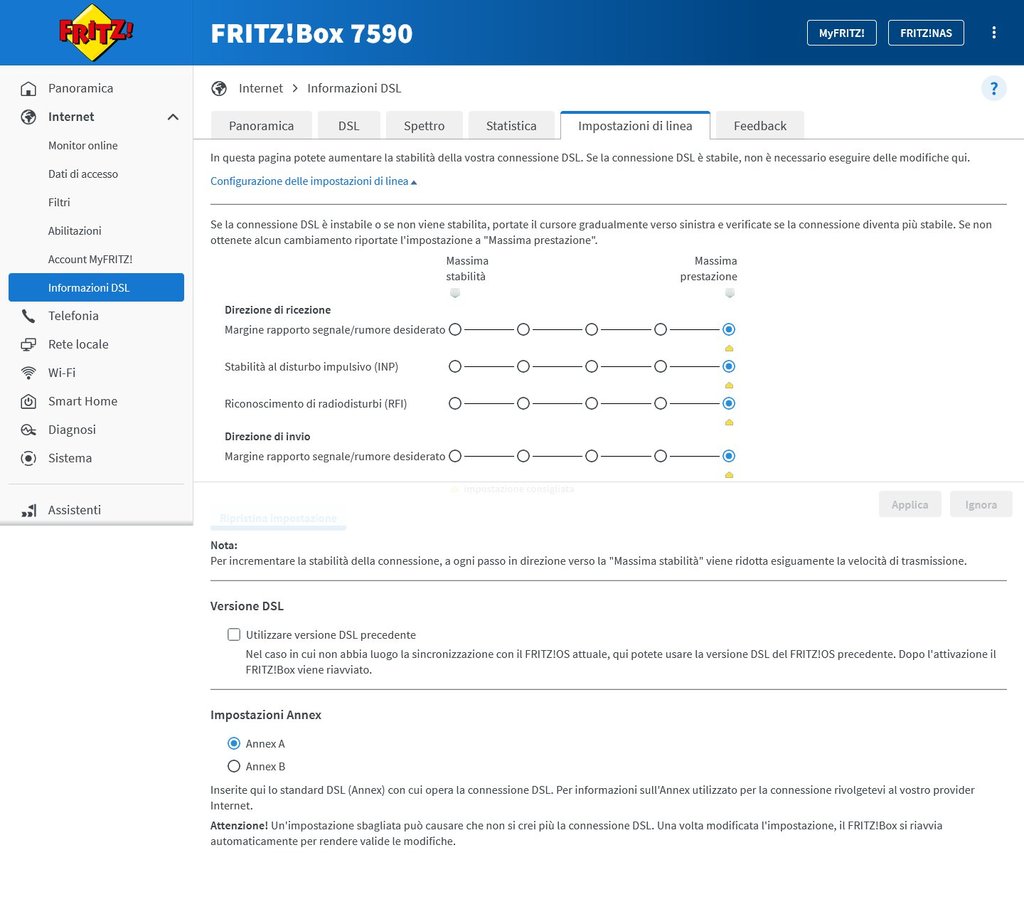Click the Ignora button

point(981,504)
